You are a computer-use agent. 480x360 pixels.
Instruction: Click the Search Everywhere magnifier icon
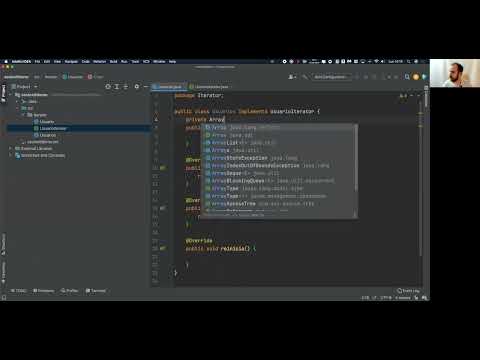pos(407,77)
